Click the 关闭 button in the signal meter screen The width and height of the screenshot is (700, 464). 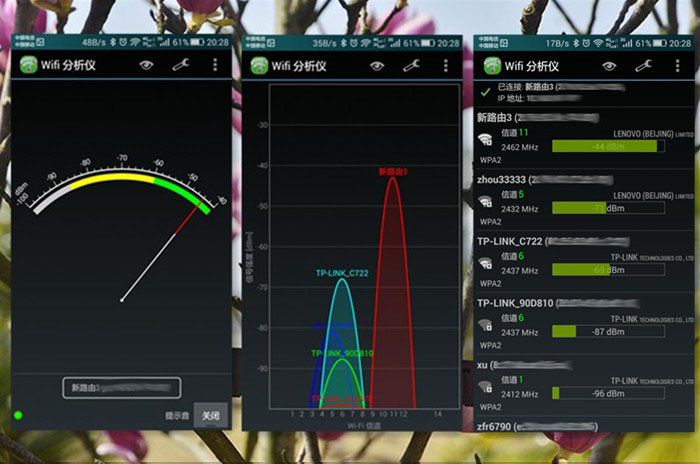tap(211, 416)
